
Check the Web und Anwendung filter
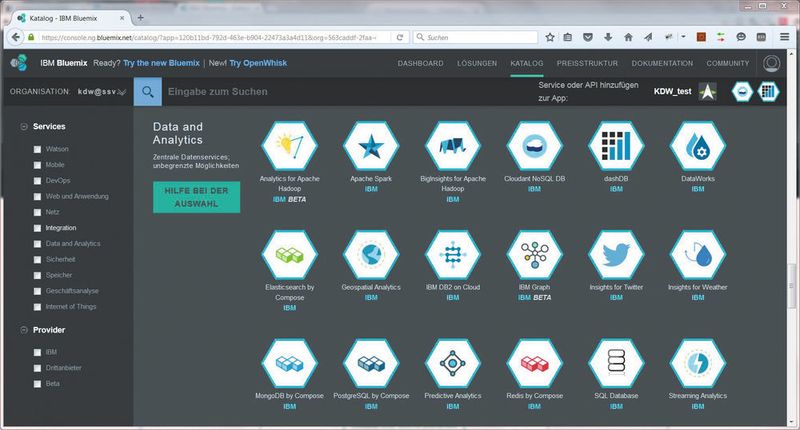(37, 197)
